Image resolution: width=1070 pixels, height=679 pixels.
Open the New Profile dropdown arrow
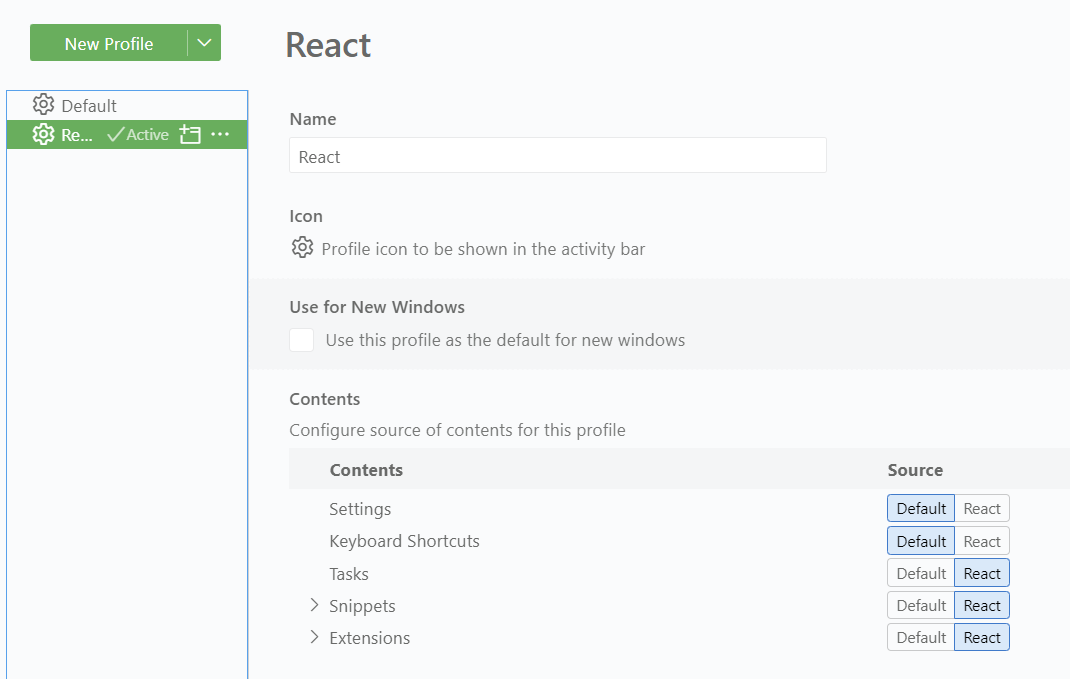click(x=205, y=43)
